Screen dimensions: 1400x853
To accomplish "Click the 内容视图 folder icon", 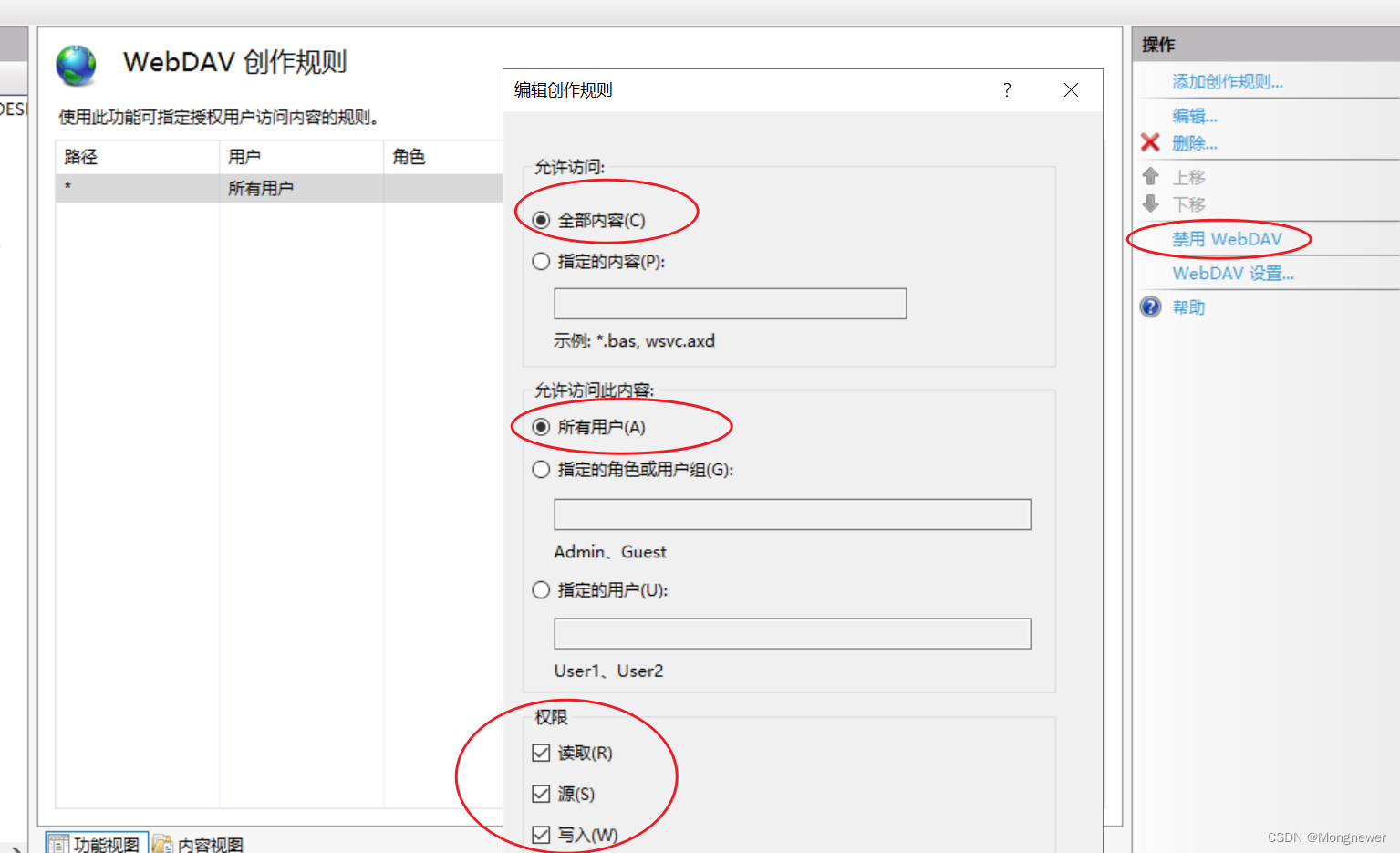I will tap(162, 842).
